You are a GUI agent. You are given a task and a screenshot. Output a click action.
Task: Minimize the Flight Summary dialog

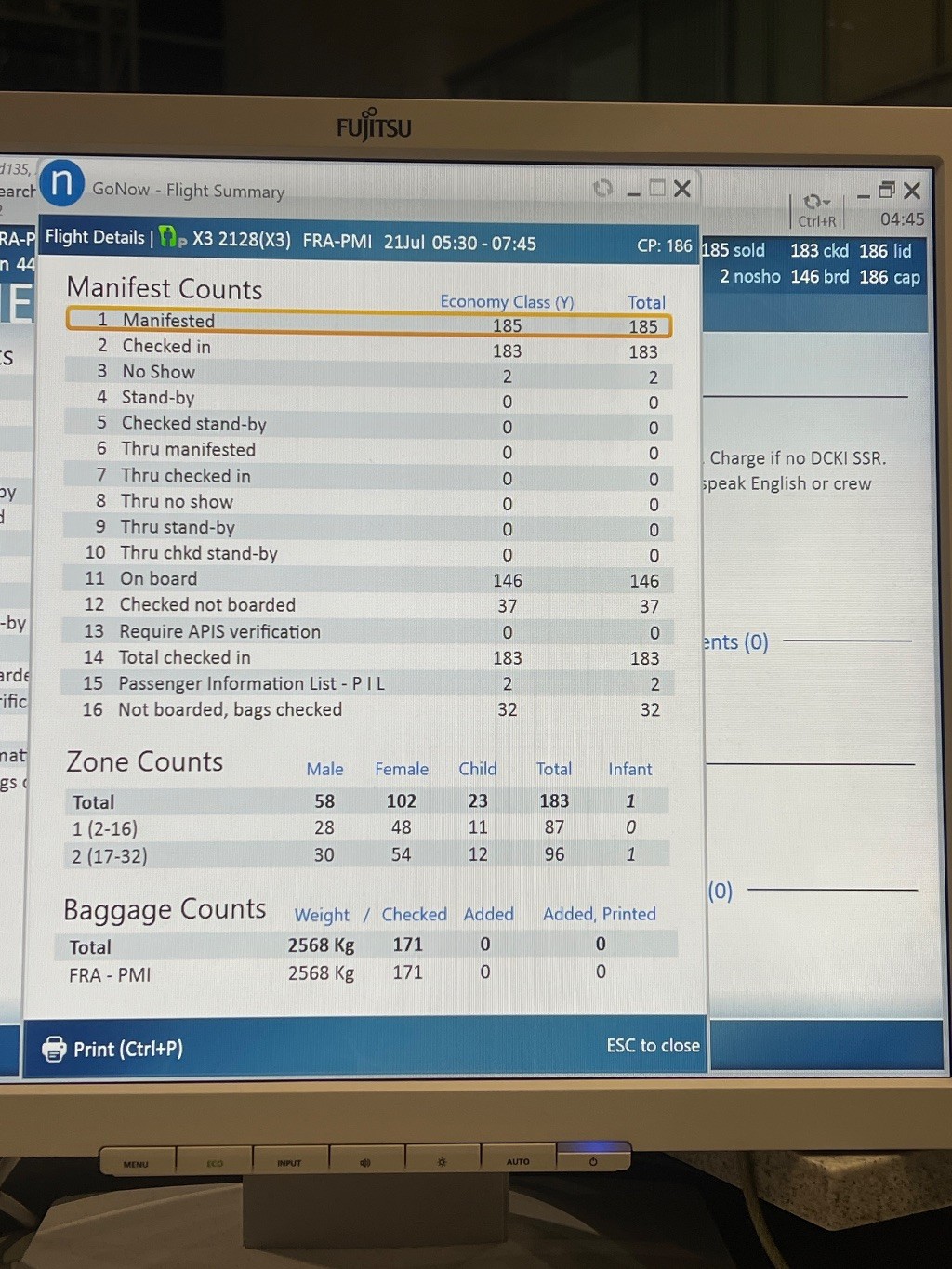coord(633,191)
